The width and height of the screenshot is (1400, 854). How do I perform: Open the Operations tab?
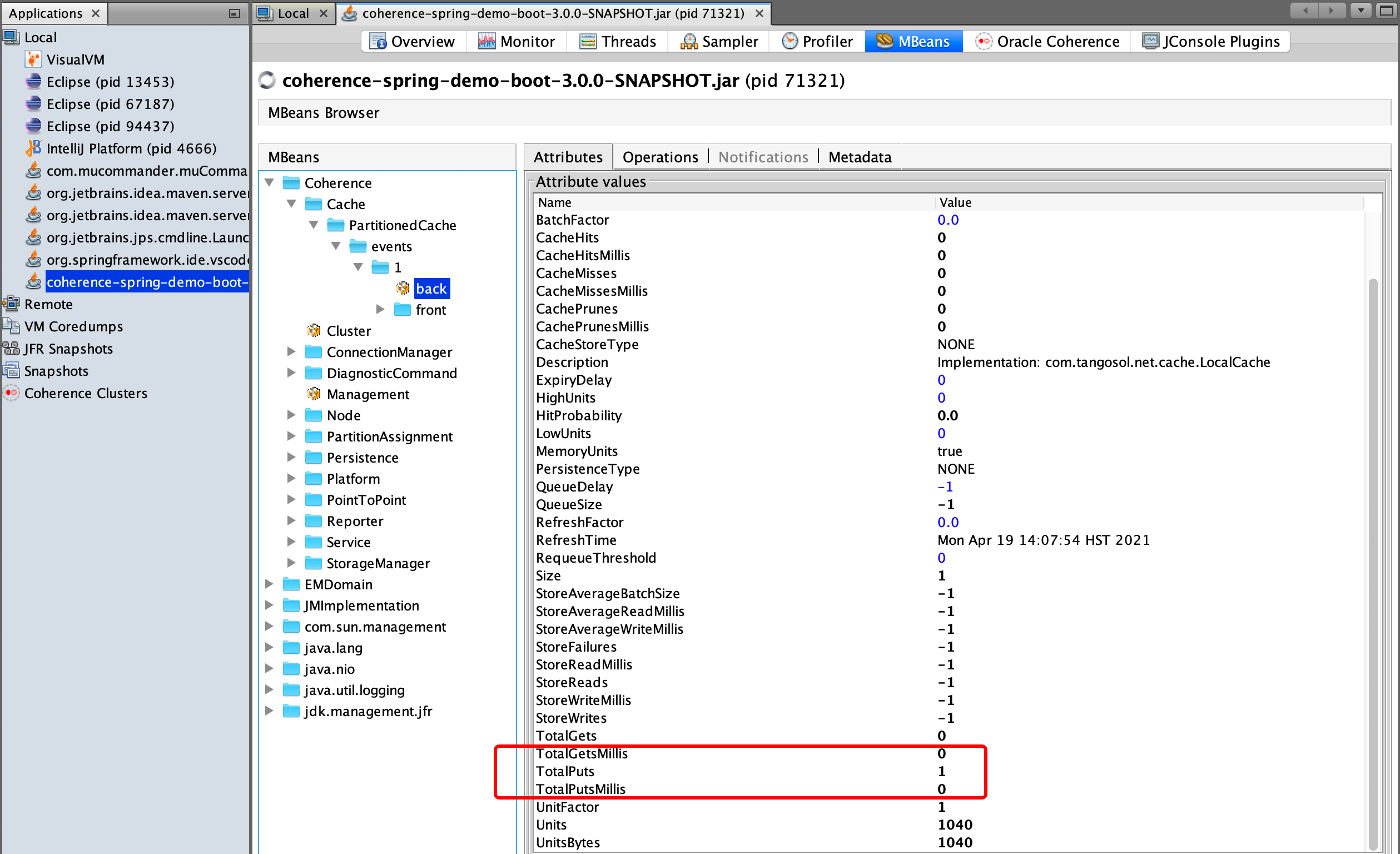click(x=659, y=157)
